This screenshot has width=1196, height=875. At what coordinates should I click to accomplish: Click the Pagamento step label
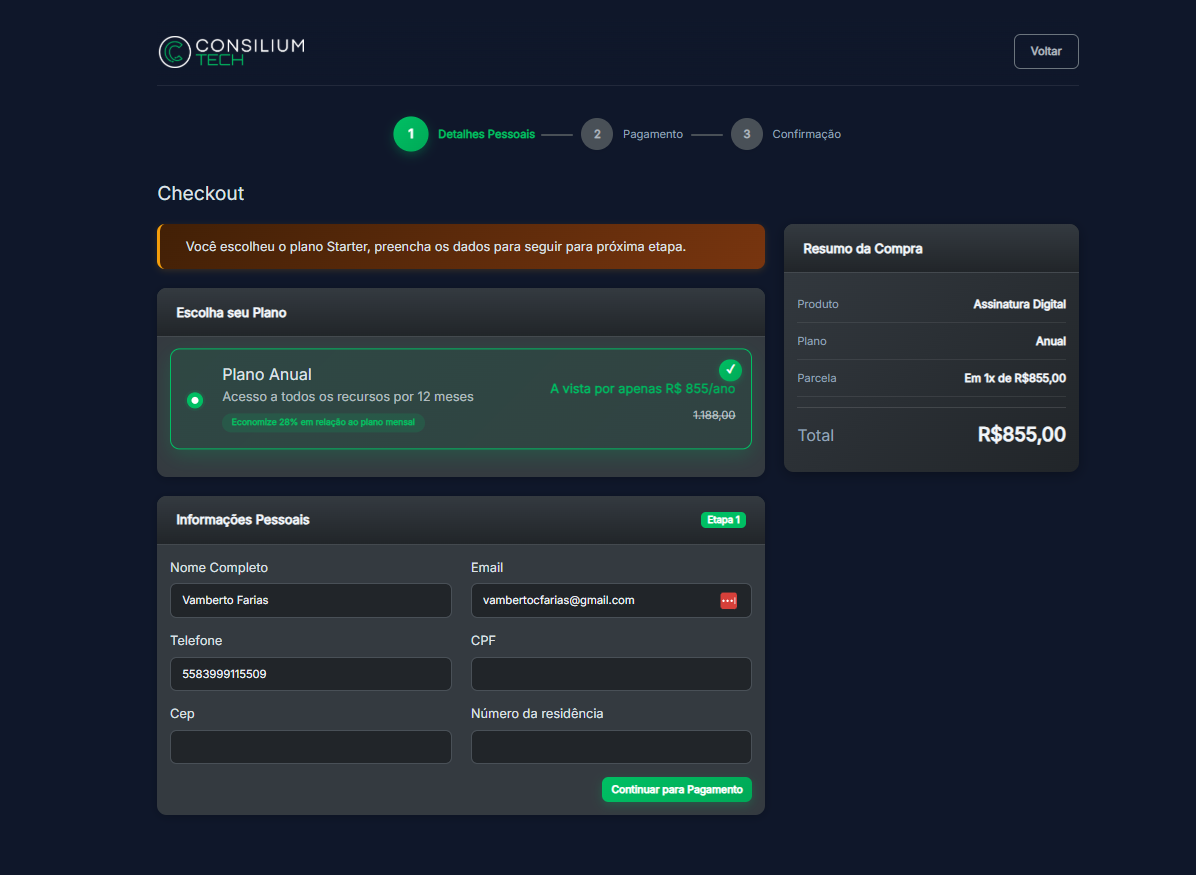coord(652,134)
